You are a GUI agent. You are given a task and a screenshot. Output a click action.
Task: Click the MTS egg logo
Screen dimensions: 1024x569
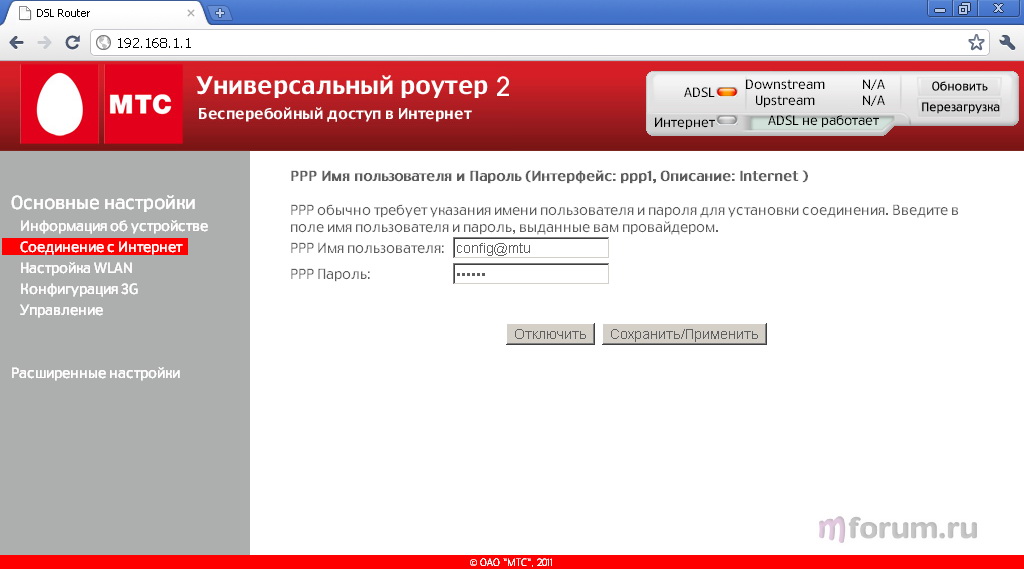coord(60,104)
